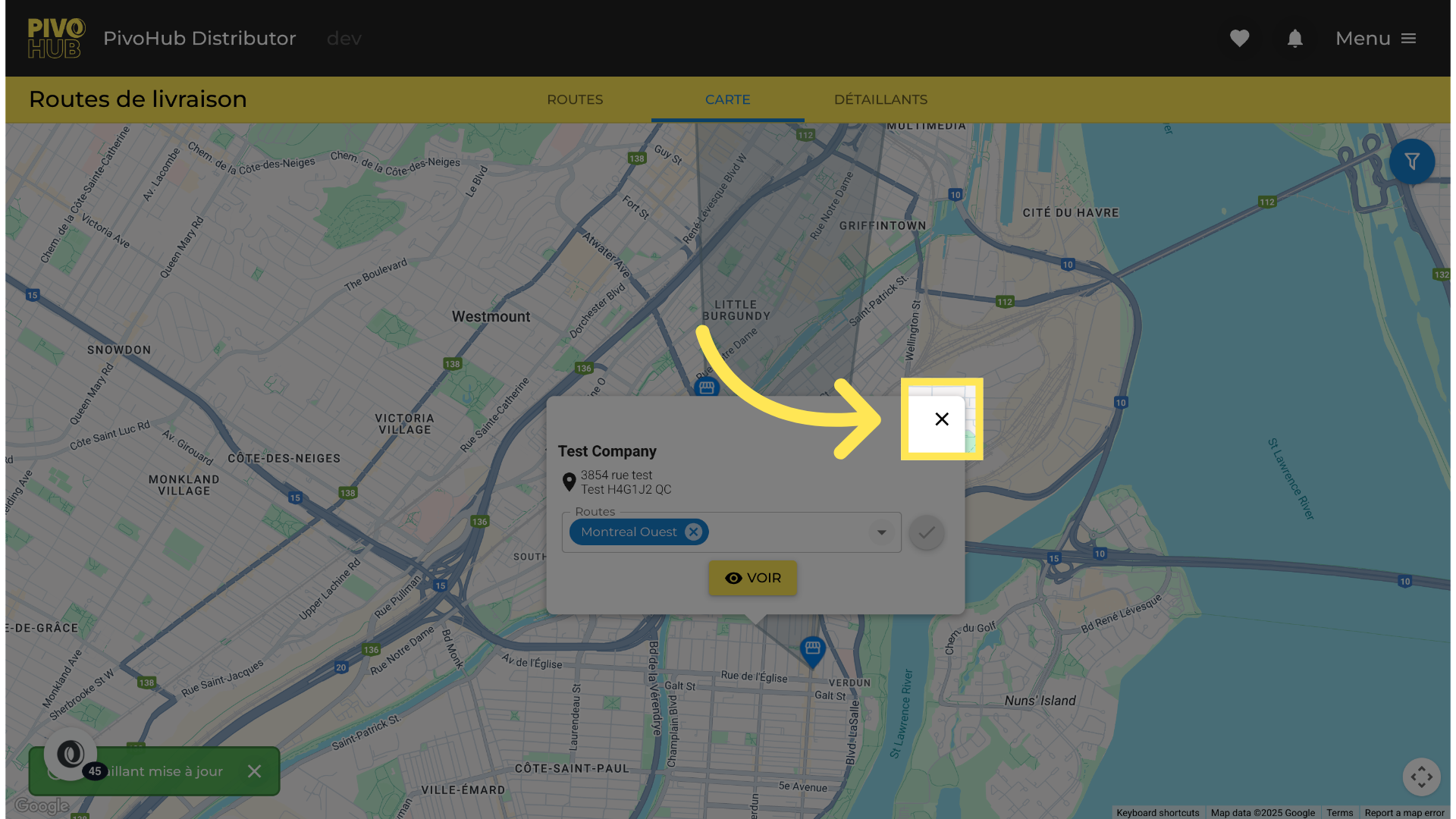
Task: Switch to the DÉTAILLANTS tab
Action: click(x=880, y=99)
